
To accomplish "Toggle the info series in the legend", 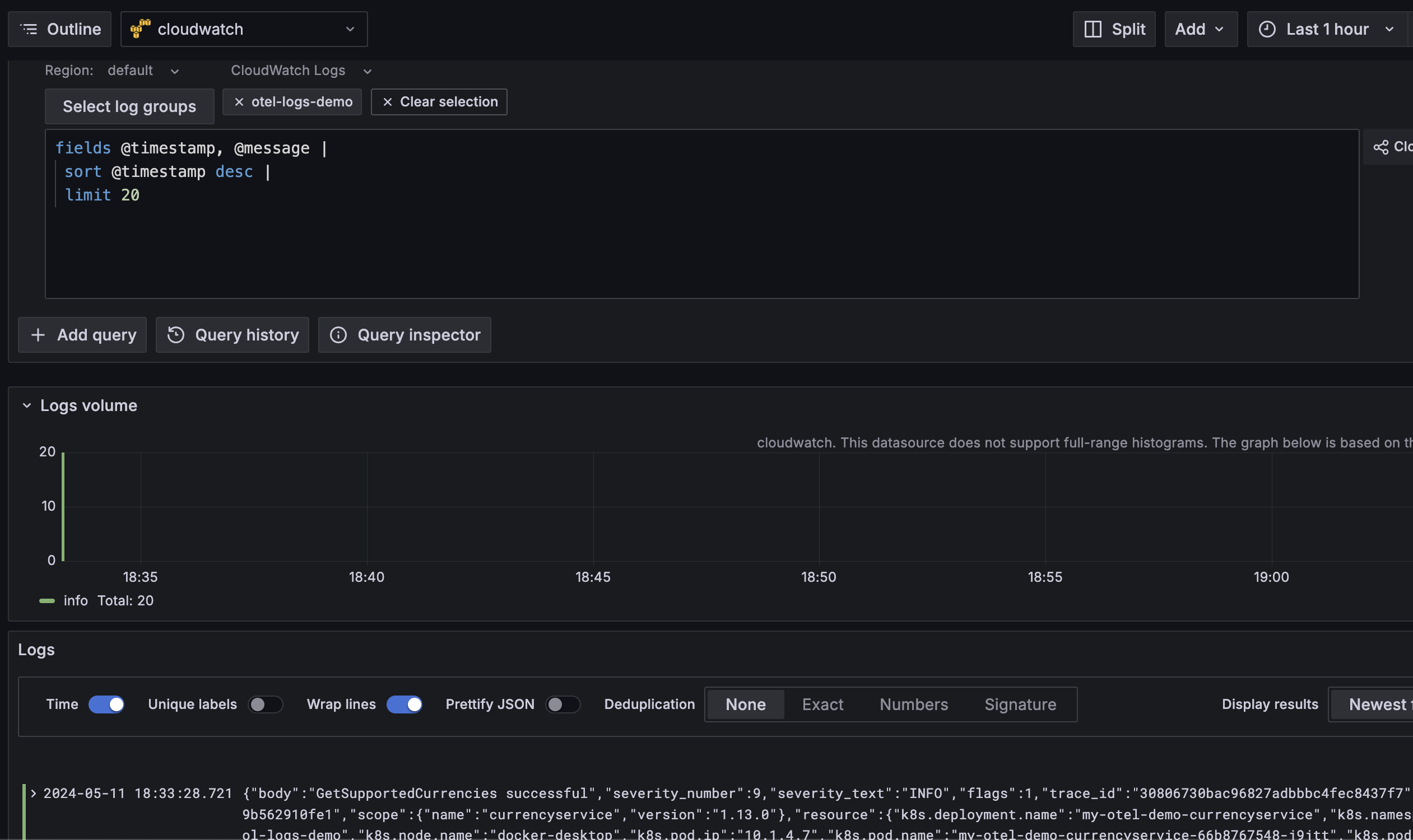I will pyautogui.click(x=75, y=600).
